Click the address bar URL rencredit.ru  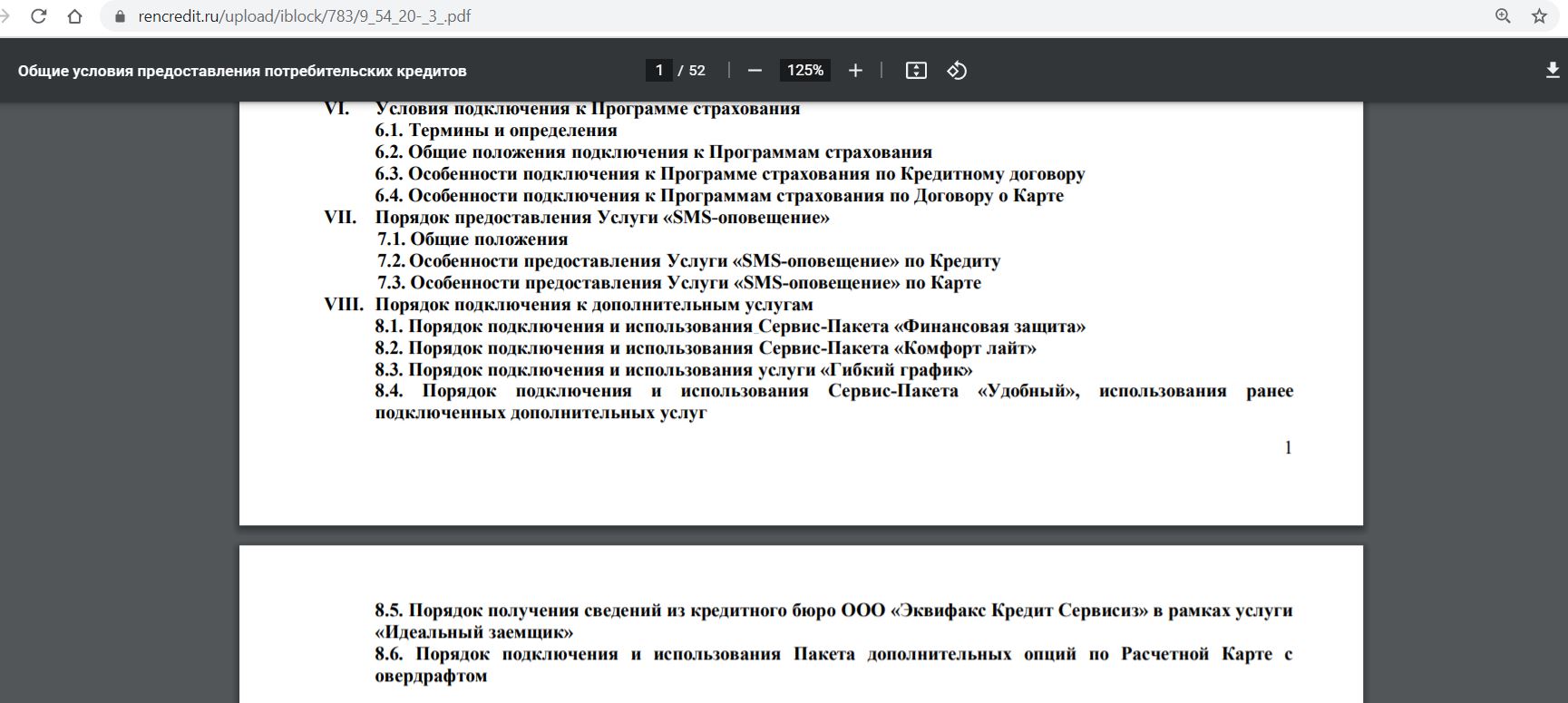click(x=304, y=16)
